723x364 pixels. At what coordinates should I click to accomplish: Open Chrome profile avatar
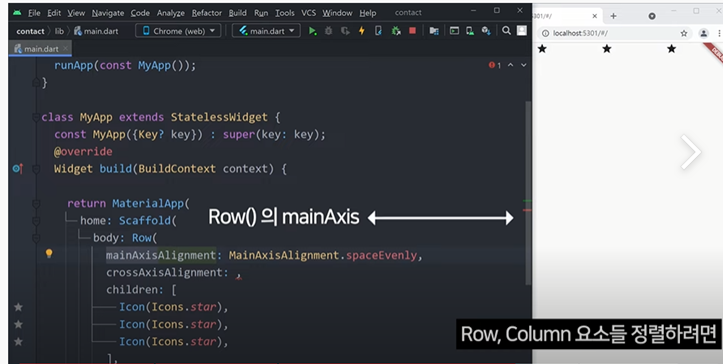coord(704,33)
